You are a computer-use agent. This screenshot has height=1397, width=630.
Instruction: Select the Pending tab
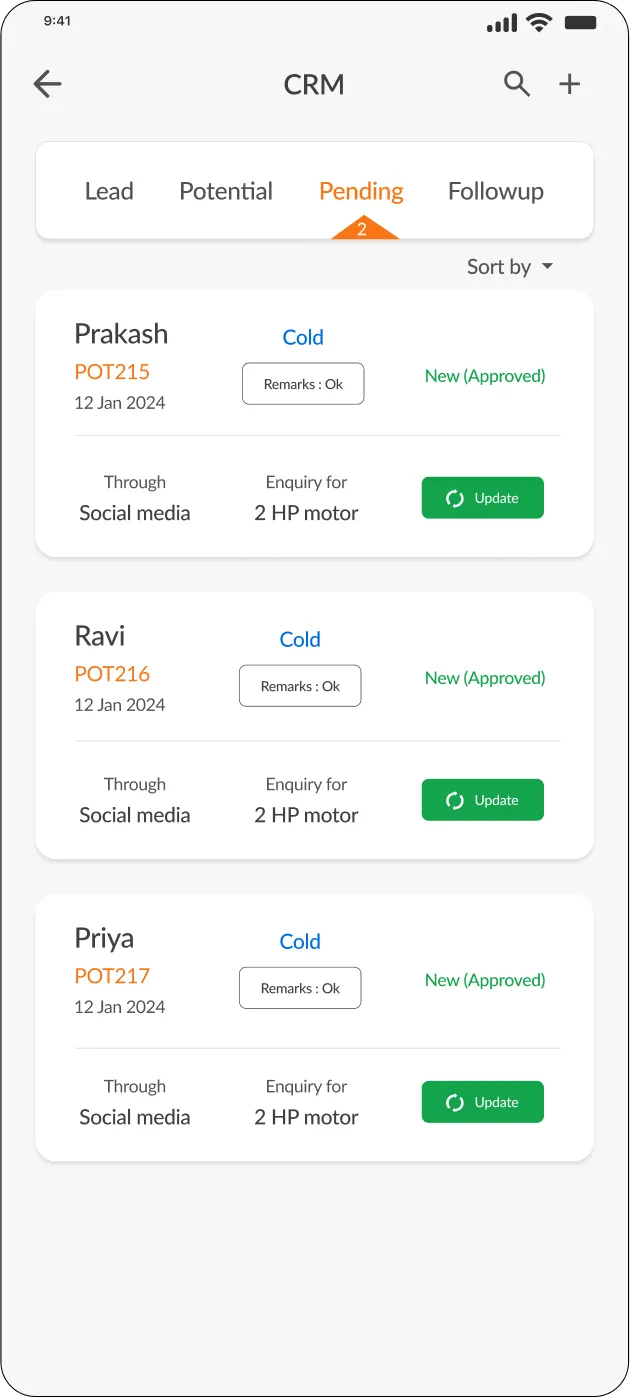click(x=361, y=191)
